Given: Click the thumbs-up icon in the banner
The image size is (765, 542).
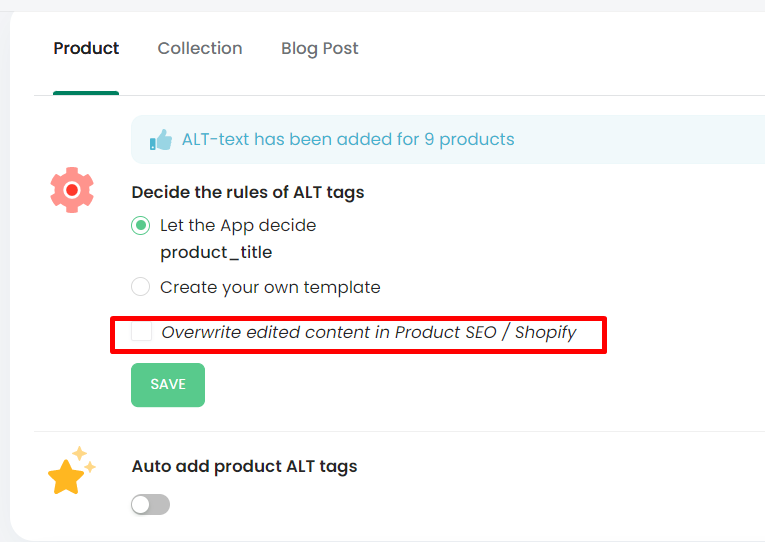Looking at the screenshot, I should 161,140.
